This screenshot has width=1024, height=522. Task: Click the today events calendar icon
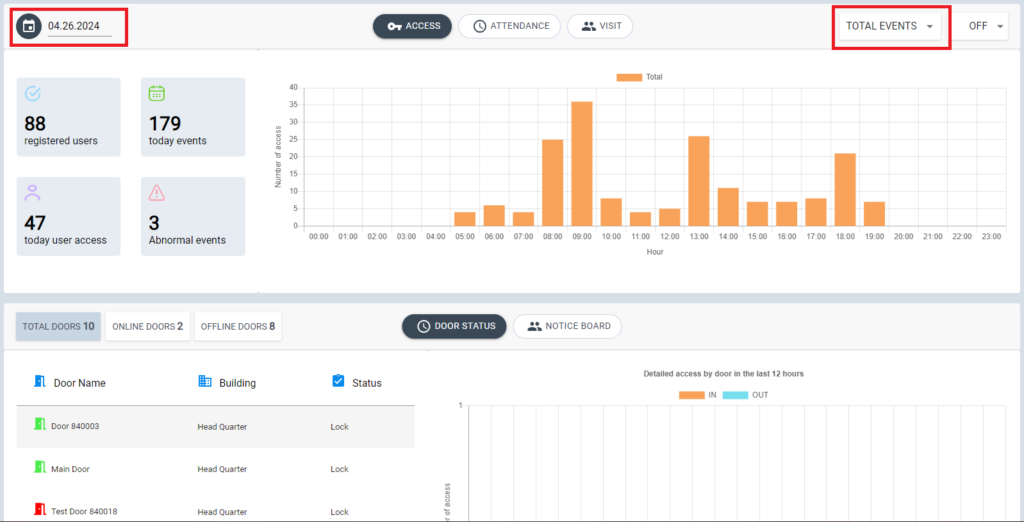point(157,94)
